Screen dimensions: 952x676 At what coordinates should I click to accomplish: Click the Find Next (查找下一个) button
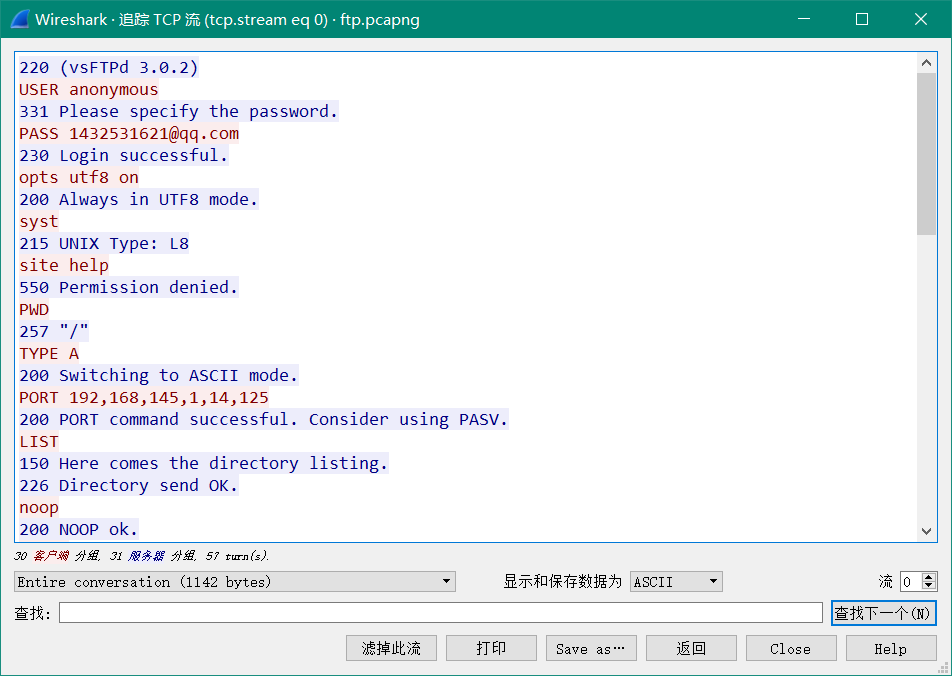[883, 613]
